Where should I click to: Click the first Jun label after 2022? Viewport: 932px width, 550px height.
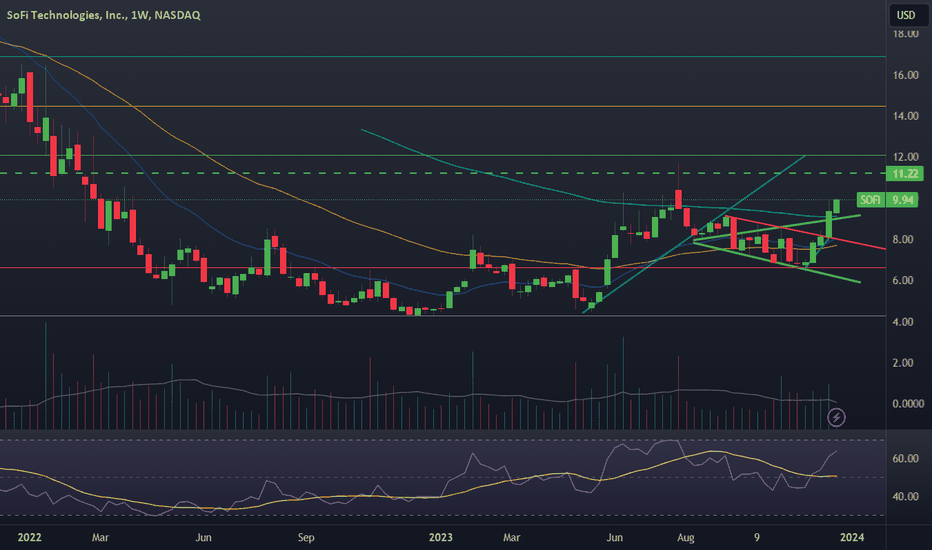(203, 538)
